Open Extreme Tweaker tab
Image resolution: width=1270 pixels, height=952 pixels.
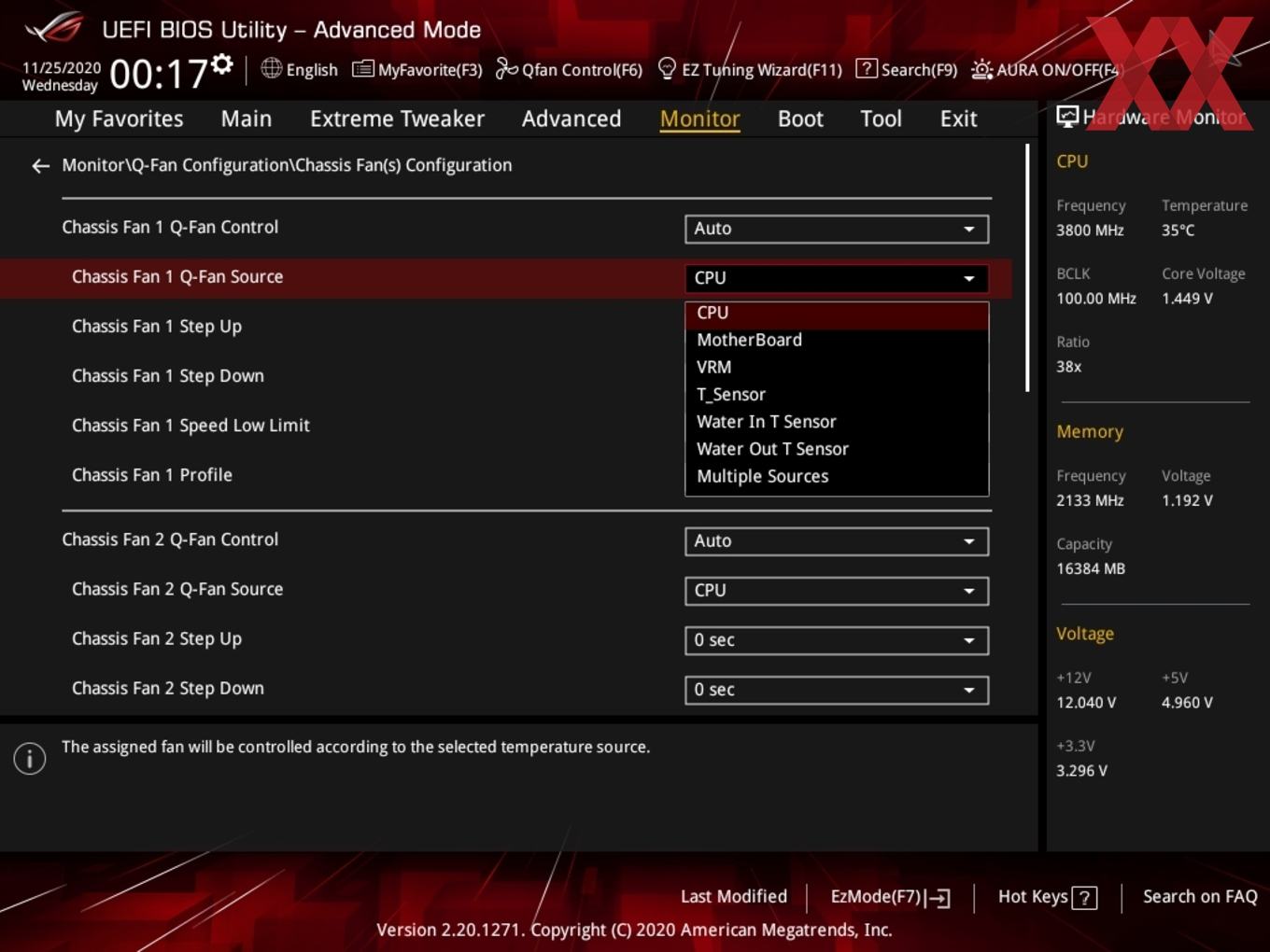click(x=397, y=119)
